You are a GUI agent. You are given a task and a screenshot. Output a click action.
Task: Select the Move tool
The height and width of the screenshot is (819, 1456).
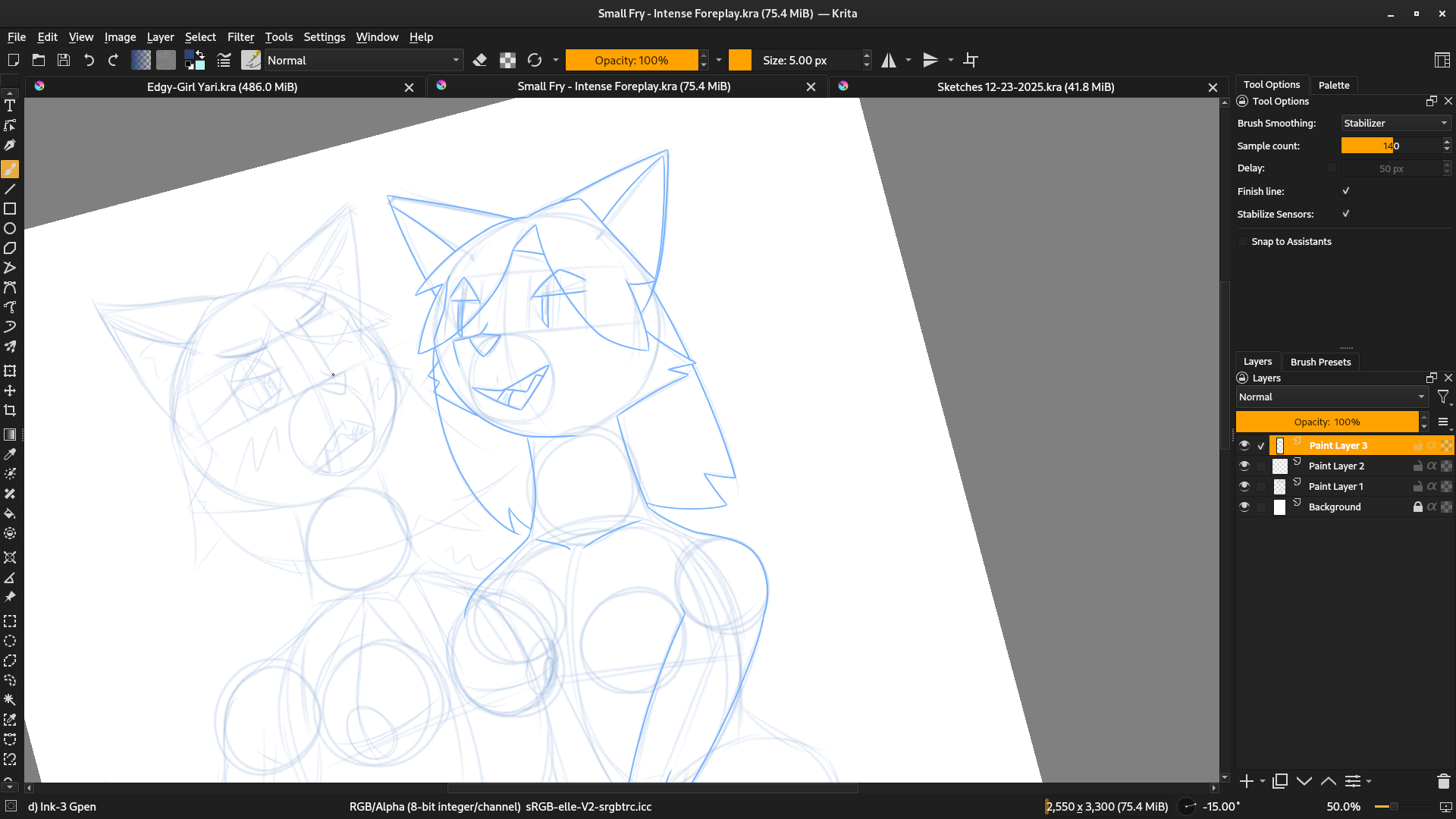point(10,391)
